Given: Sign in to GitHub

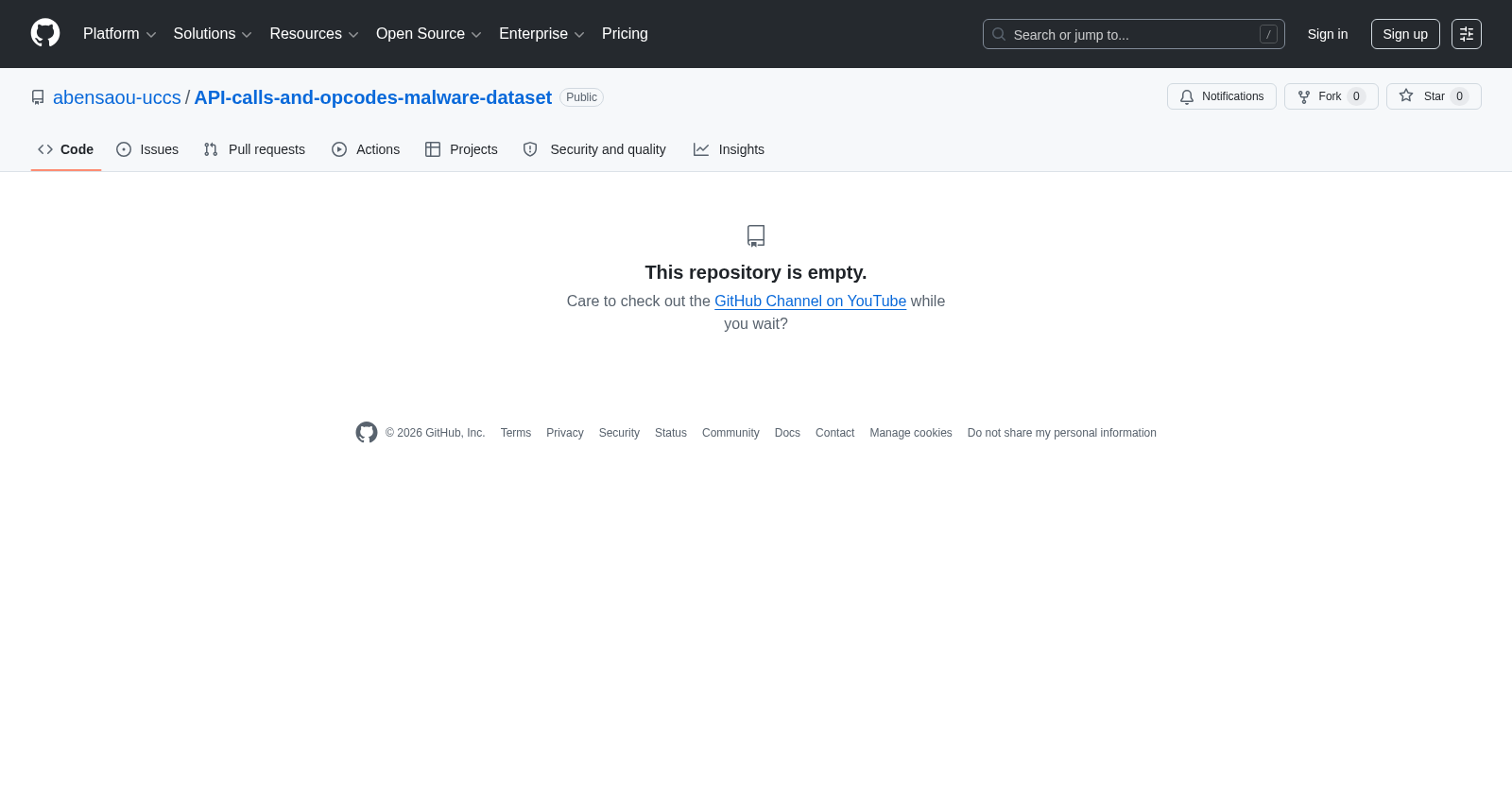Looking at the screenshot, I should pyautogui.click(x=1328, y=34).
